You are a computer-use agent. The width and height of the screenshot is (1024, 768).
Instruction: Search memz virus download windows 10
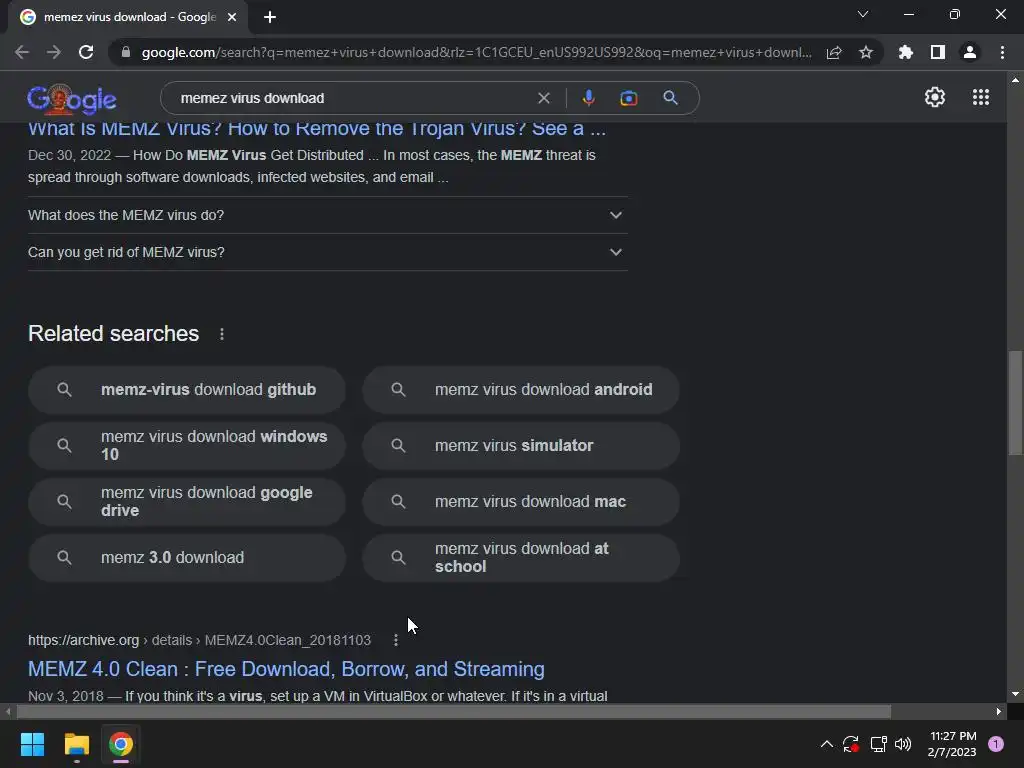pyautogui.click(x=187, y=445)
